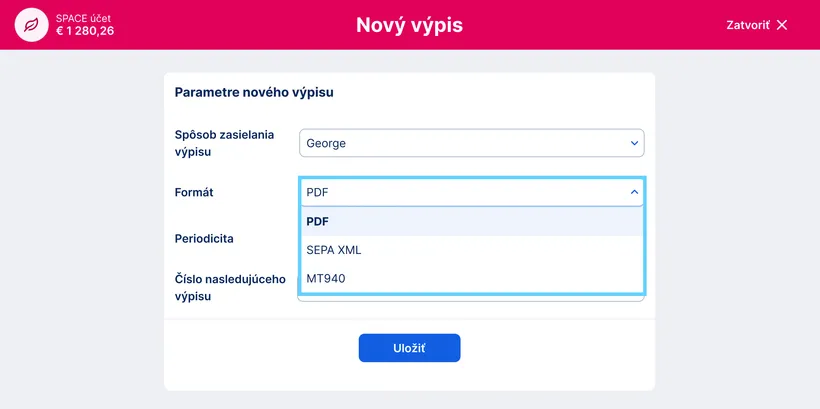Click the Spôsob zasielania výpisu label
This screenshot has height=409, width=820.
point(224,143)
